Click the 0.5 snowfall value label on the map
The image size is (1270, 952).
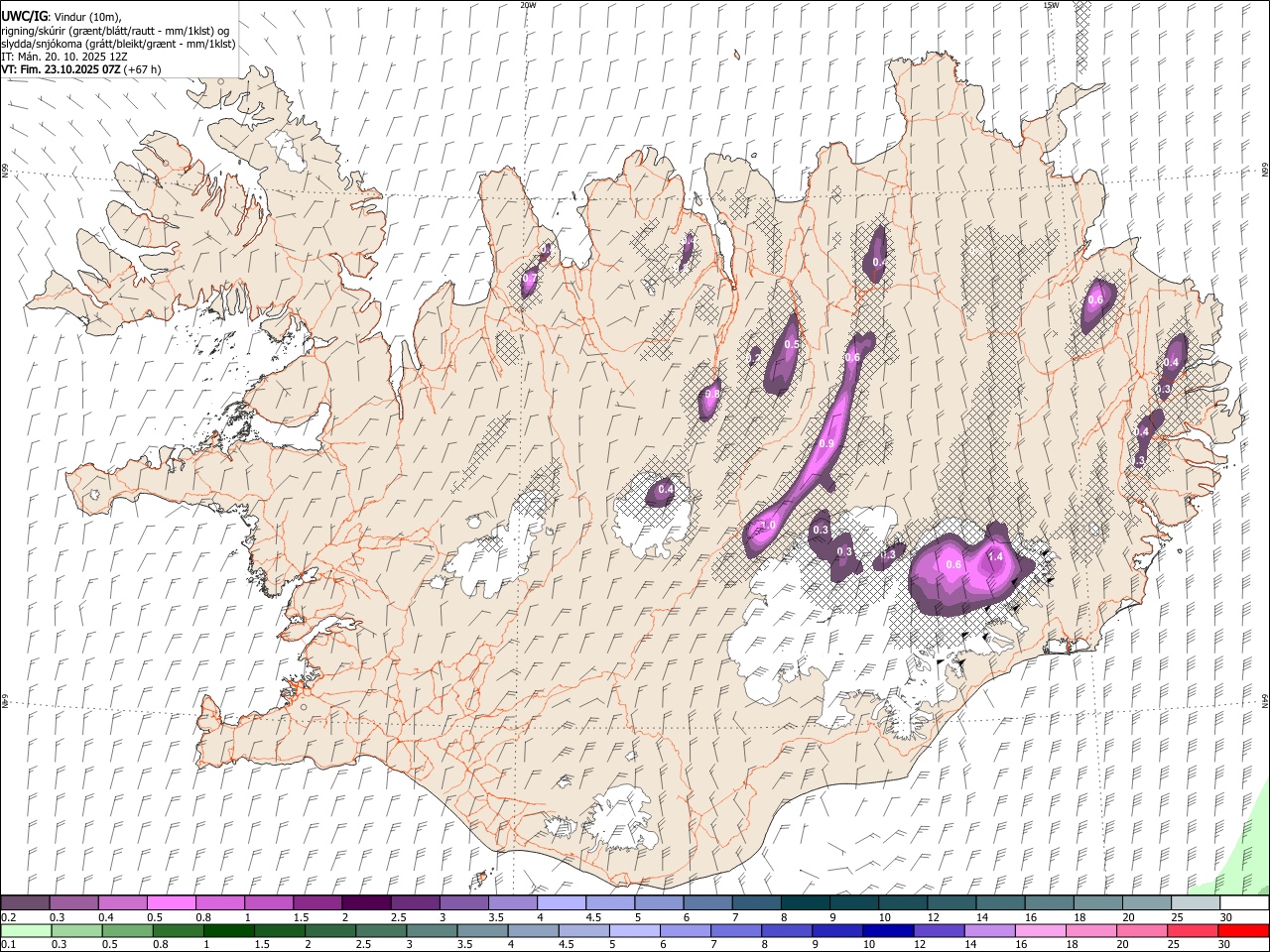[792, 344]
